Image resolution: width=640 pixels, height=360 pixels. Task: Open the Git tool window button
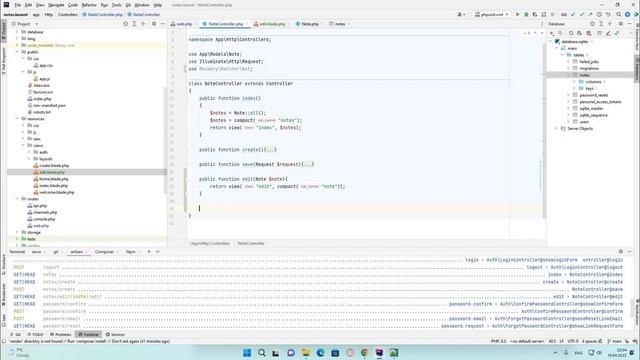pos(16,335)
